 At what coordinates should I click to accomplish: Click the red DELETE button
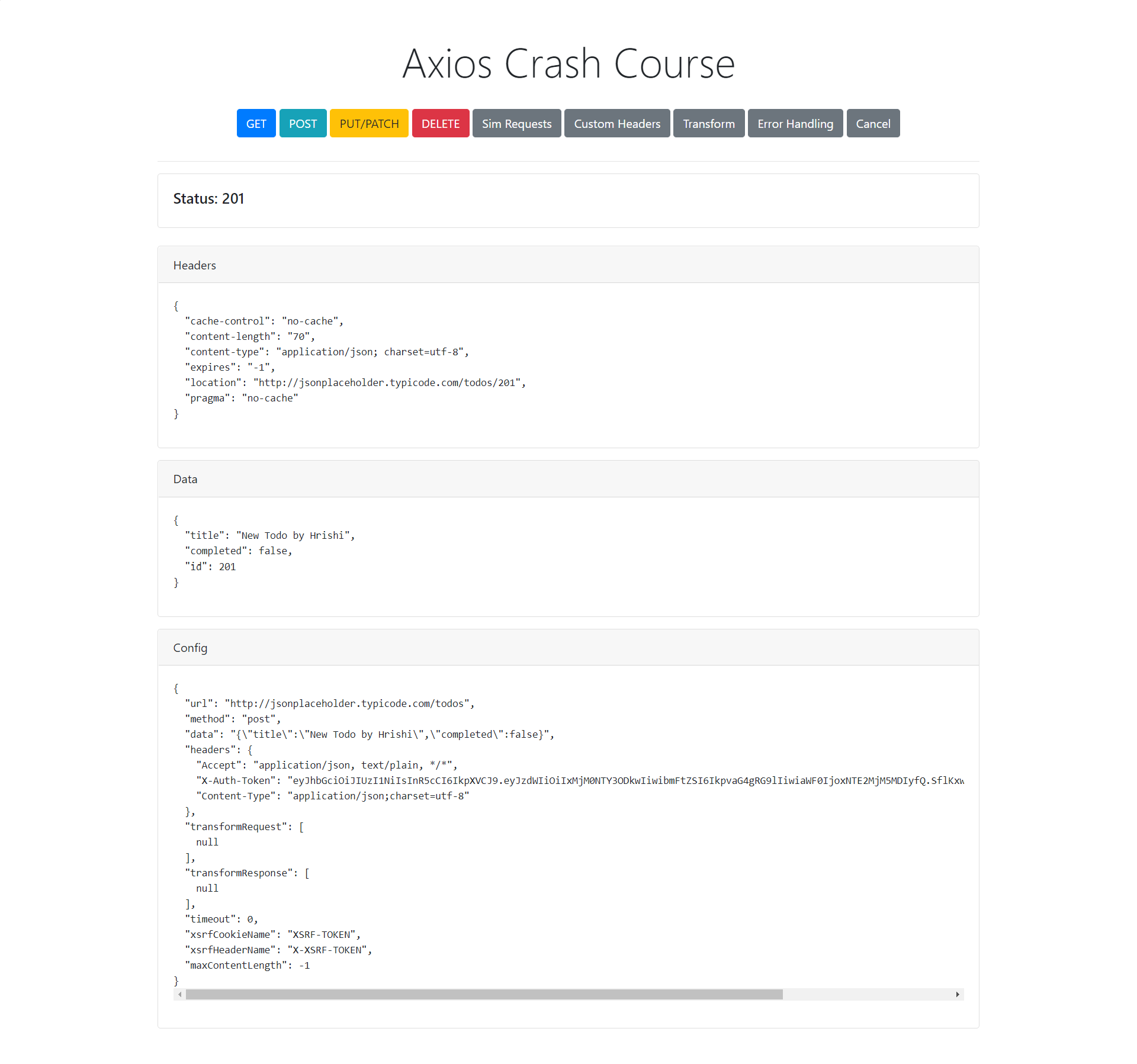(x=441, y=123)
